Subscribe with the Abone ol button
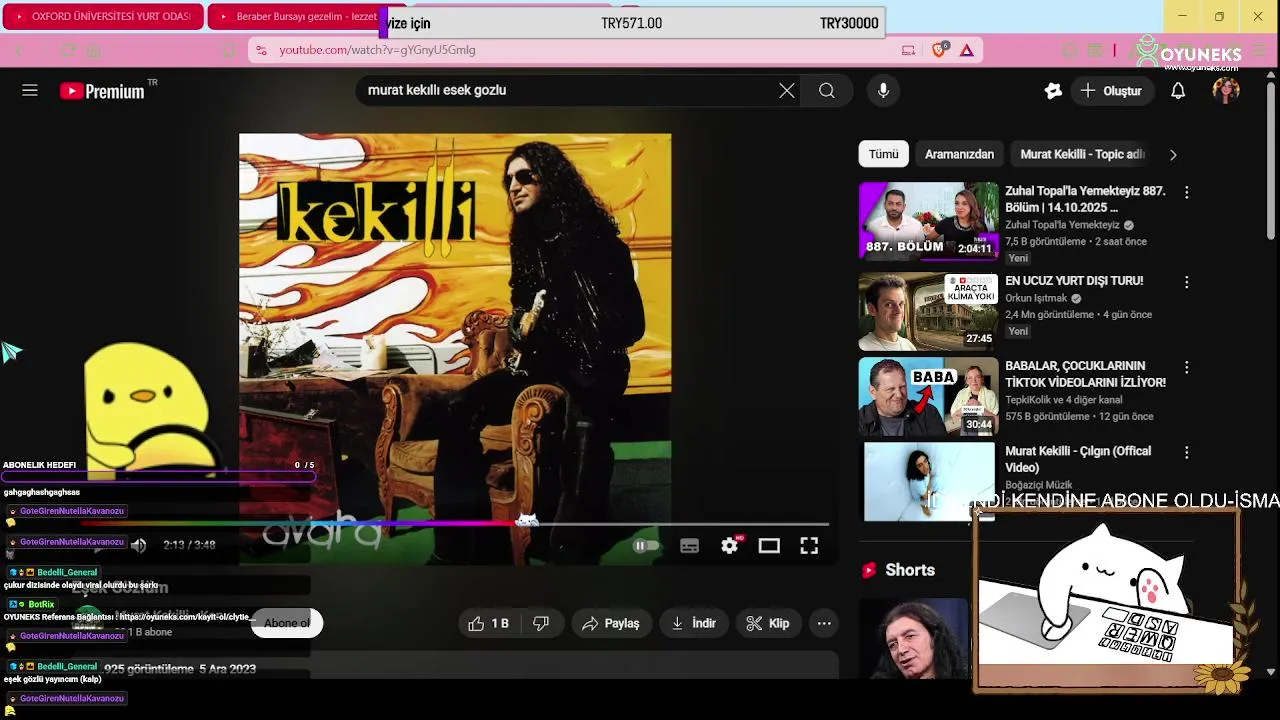The image size is (1280, 720). [287, 623]
